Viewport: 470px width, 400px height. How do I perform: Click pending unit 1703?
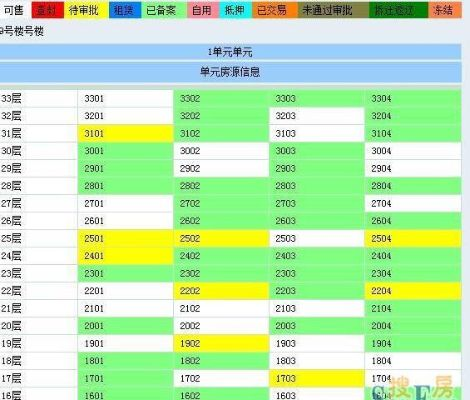[x=317, y=378]
